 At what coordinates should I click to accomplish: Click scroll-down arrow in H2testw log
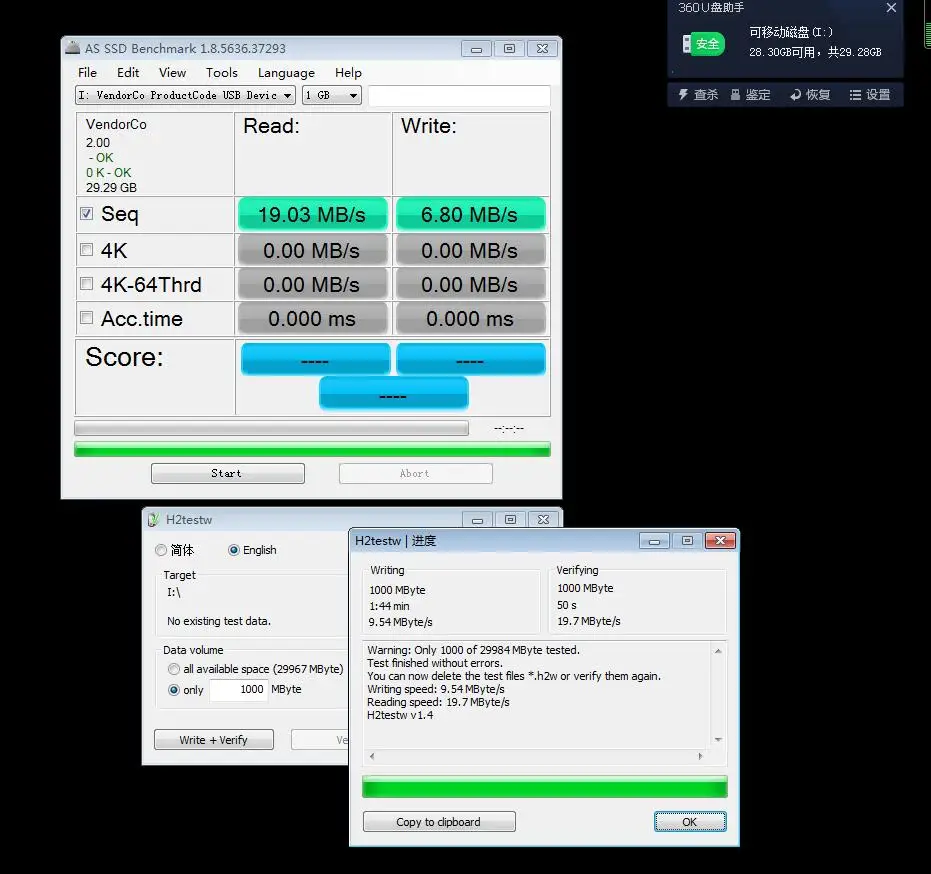click(x=718, y=739)
